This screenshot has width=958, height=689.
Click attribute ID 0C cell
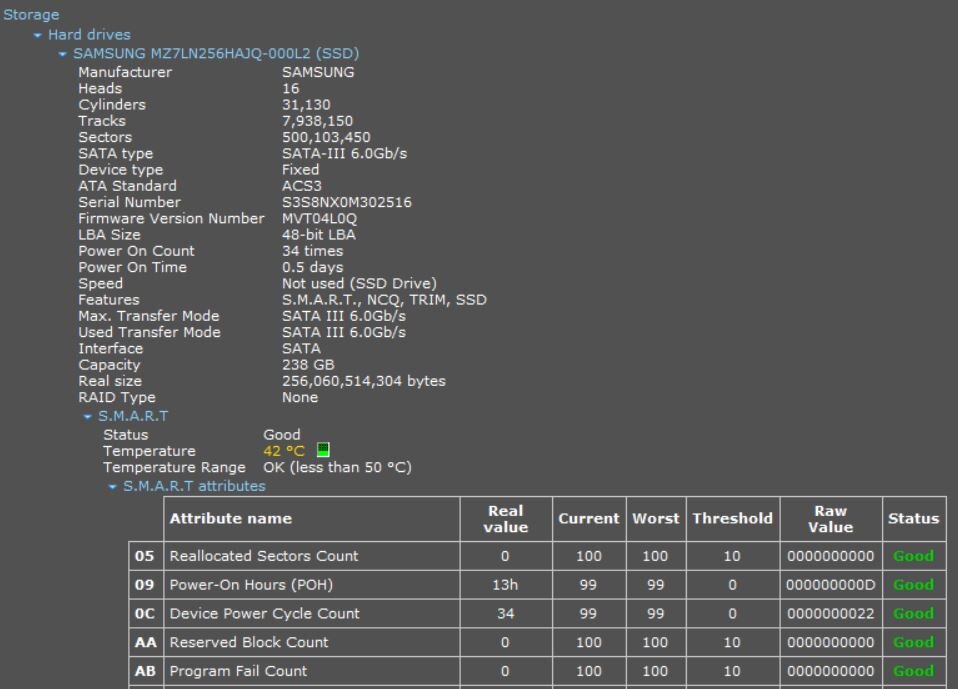click(x=145, y=613)
